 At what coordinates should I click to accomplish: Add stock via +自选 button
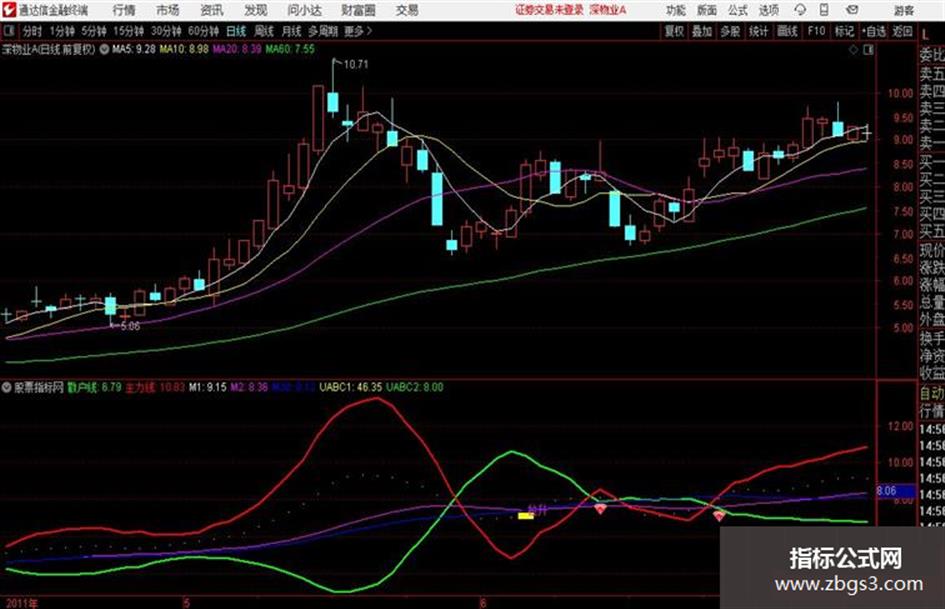click(x=873, y=31)
